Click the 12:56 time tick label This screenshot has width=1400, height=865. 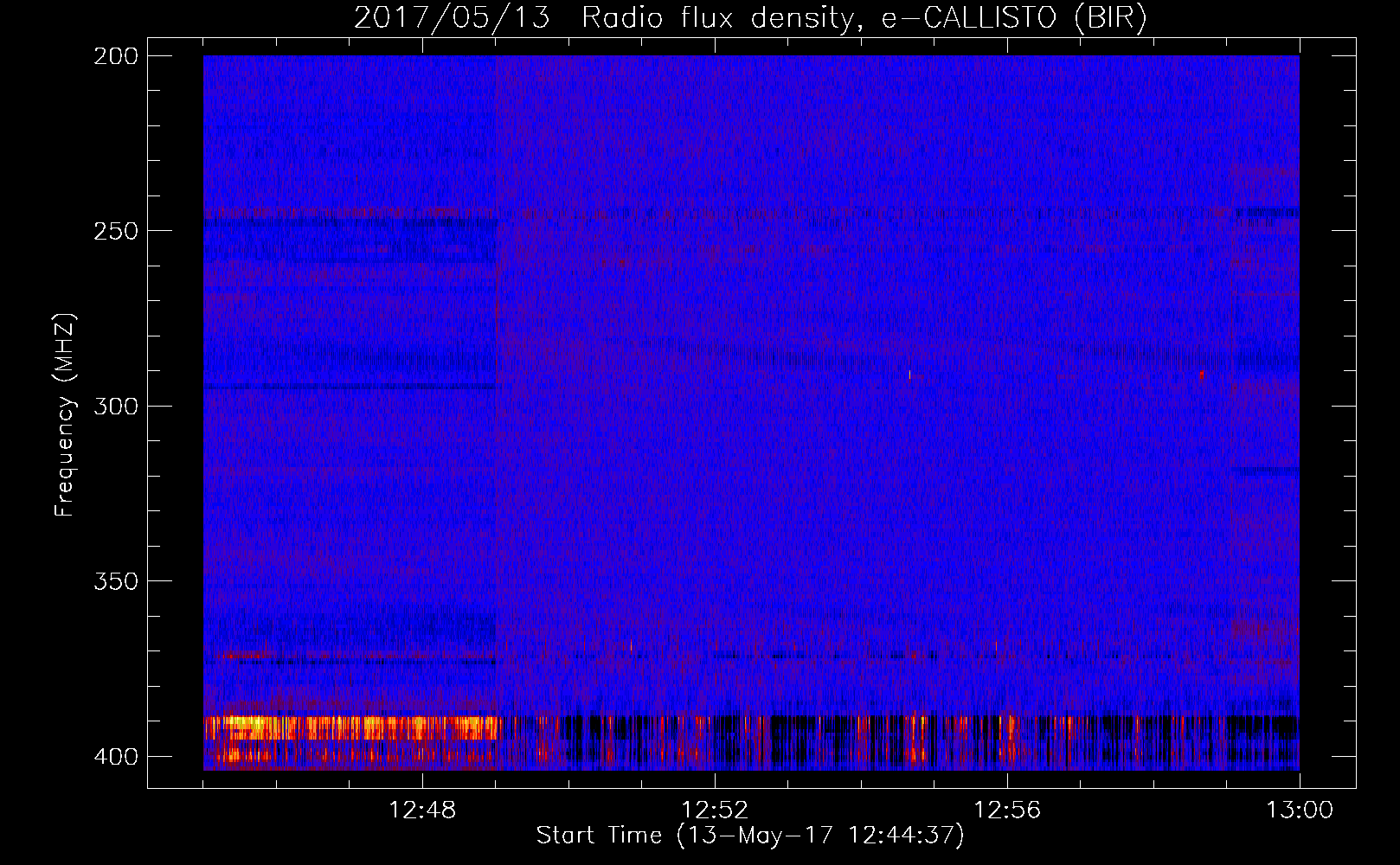(1007, 811)
